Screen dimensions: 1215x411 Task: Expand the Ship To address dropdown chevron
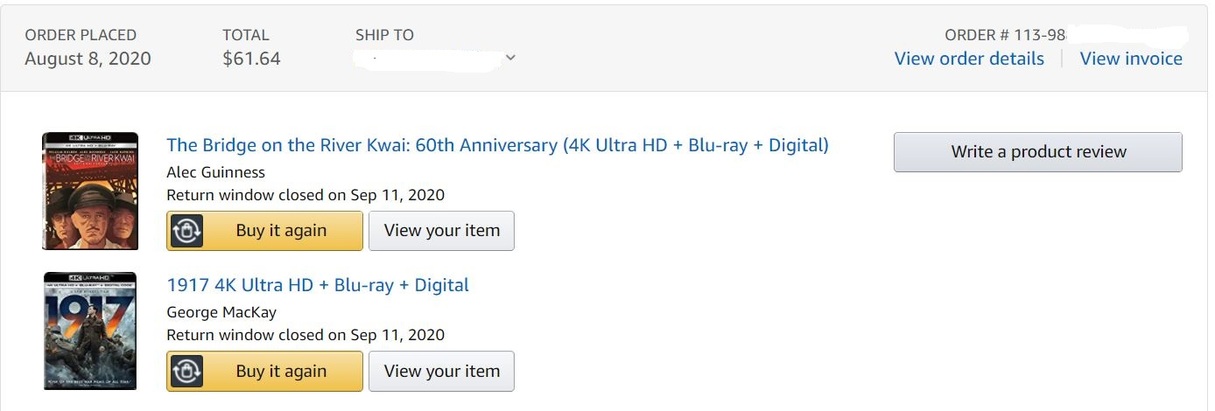[510, 58]
